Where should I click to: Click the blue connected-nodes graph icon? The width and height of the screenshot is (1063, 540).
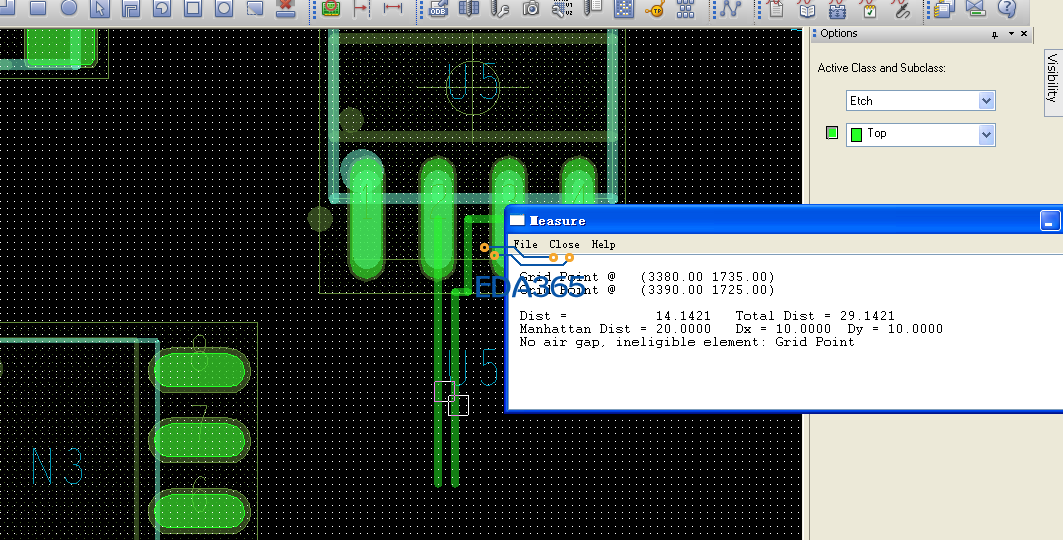pyautogui.click(x=730, y=8)
